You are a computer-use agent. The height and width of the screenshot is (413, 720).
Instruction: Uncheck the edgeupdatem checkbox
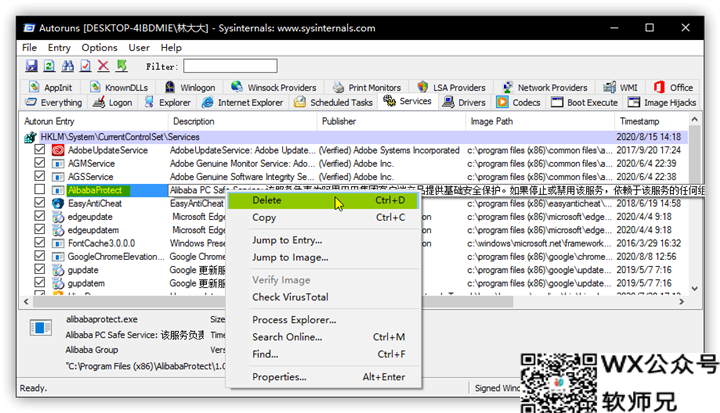[x=39, y=230]
